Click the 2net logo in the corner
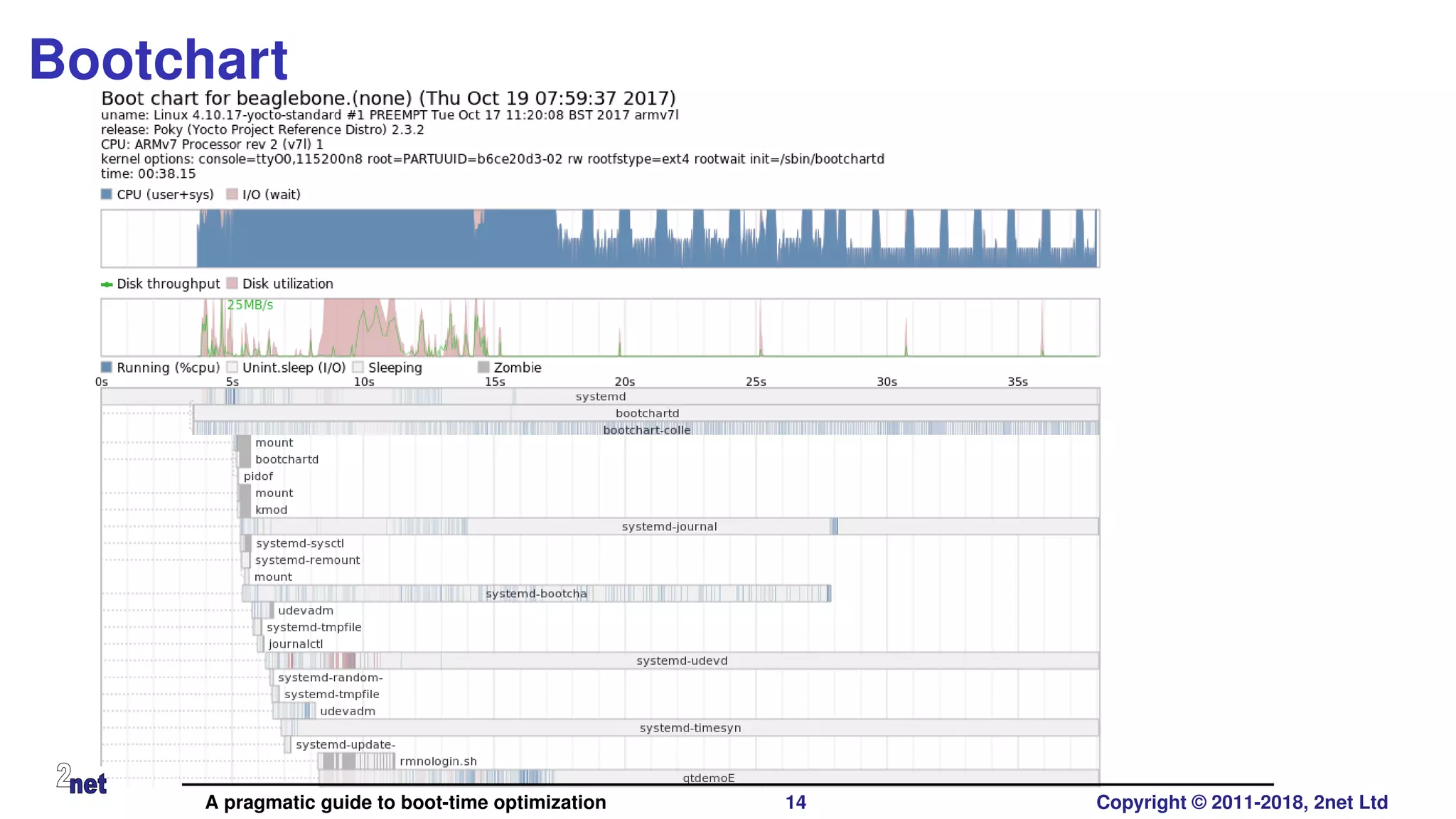 pyautogui.click(x=81, y=779)
